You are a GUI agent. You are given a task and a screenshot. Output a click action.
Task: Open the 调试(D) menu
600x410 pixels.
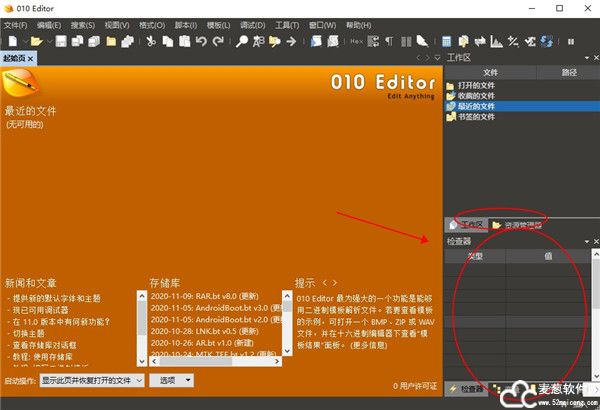pyautogui.click(x=253, y=25)
